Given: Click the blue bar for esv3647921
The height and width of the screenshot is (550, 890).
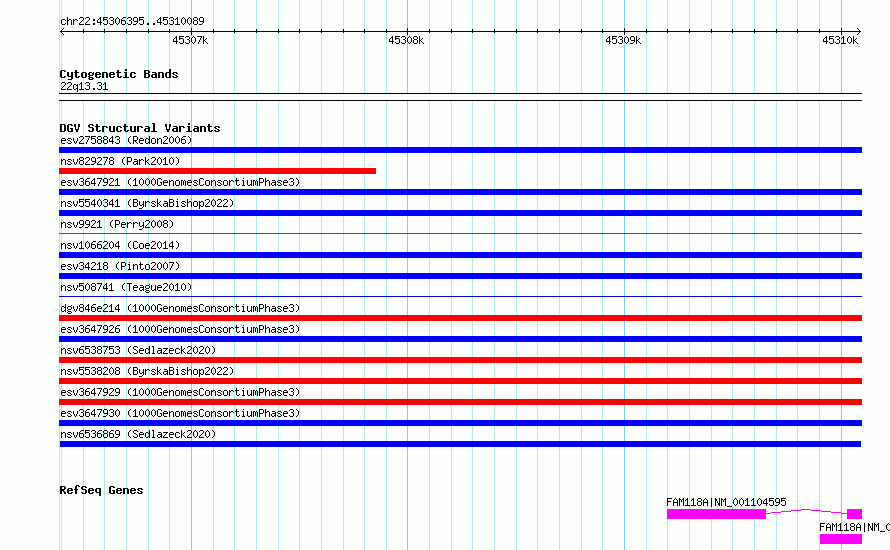Looking at the screenshot, I should (460, 192).
